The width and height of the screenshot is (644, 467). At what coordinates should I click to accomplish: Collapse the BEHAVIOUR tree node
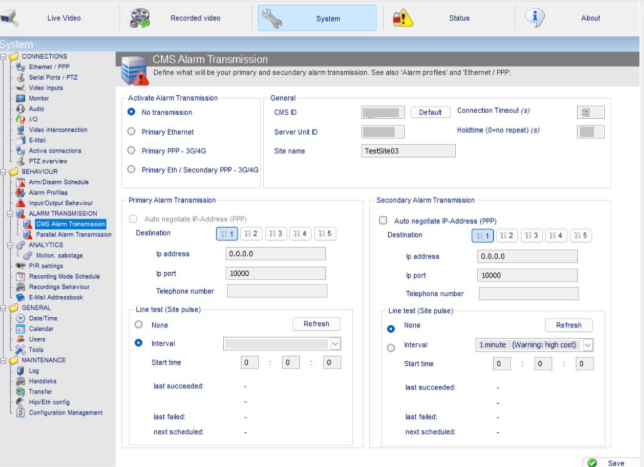3,172
